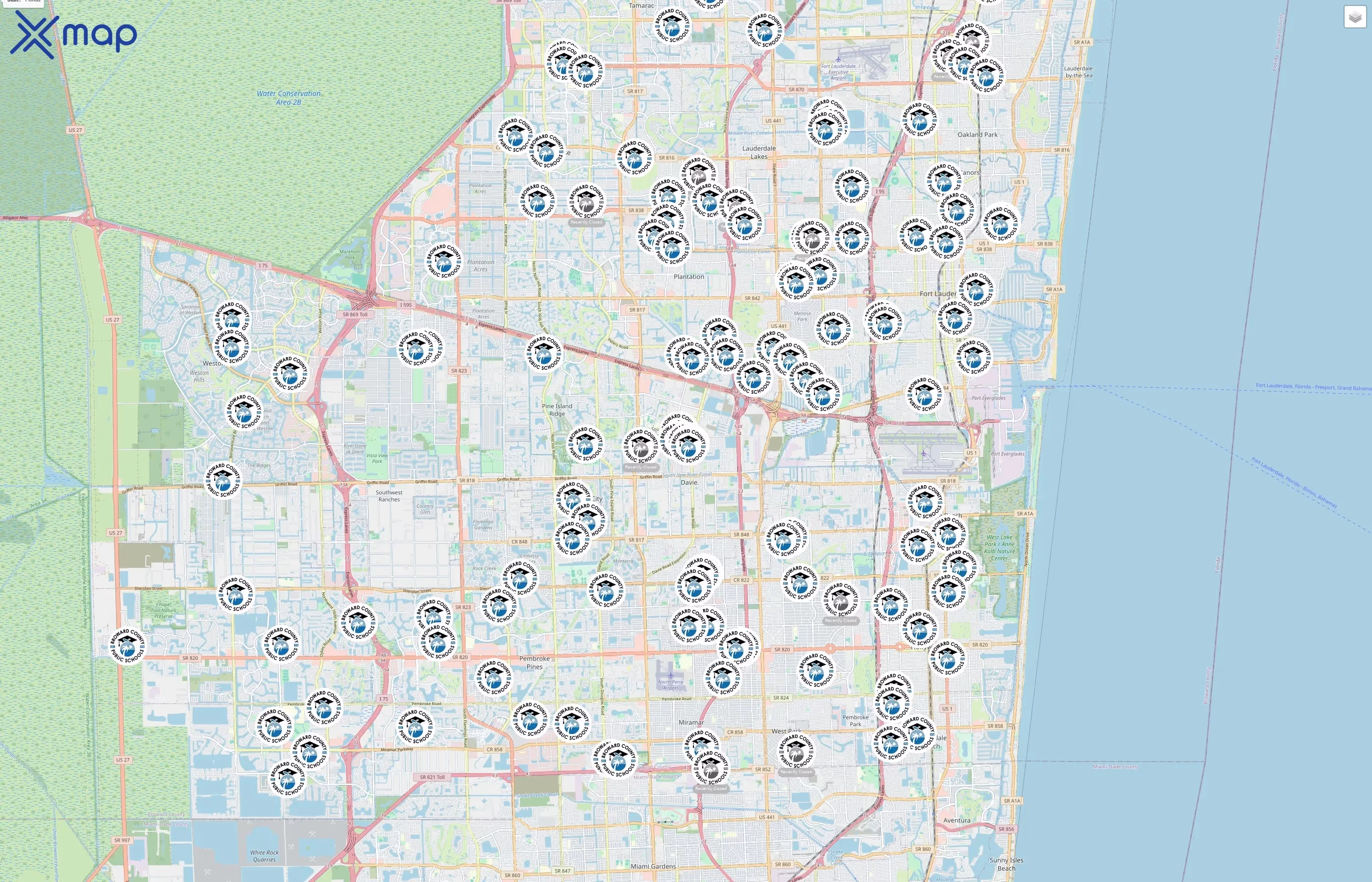The image size is (1372, 882).
Task: Select school marker beside Plantation Acres label
Action: pyautogui.click(x=444, y=261)
